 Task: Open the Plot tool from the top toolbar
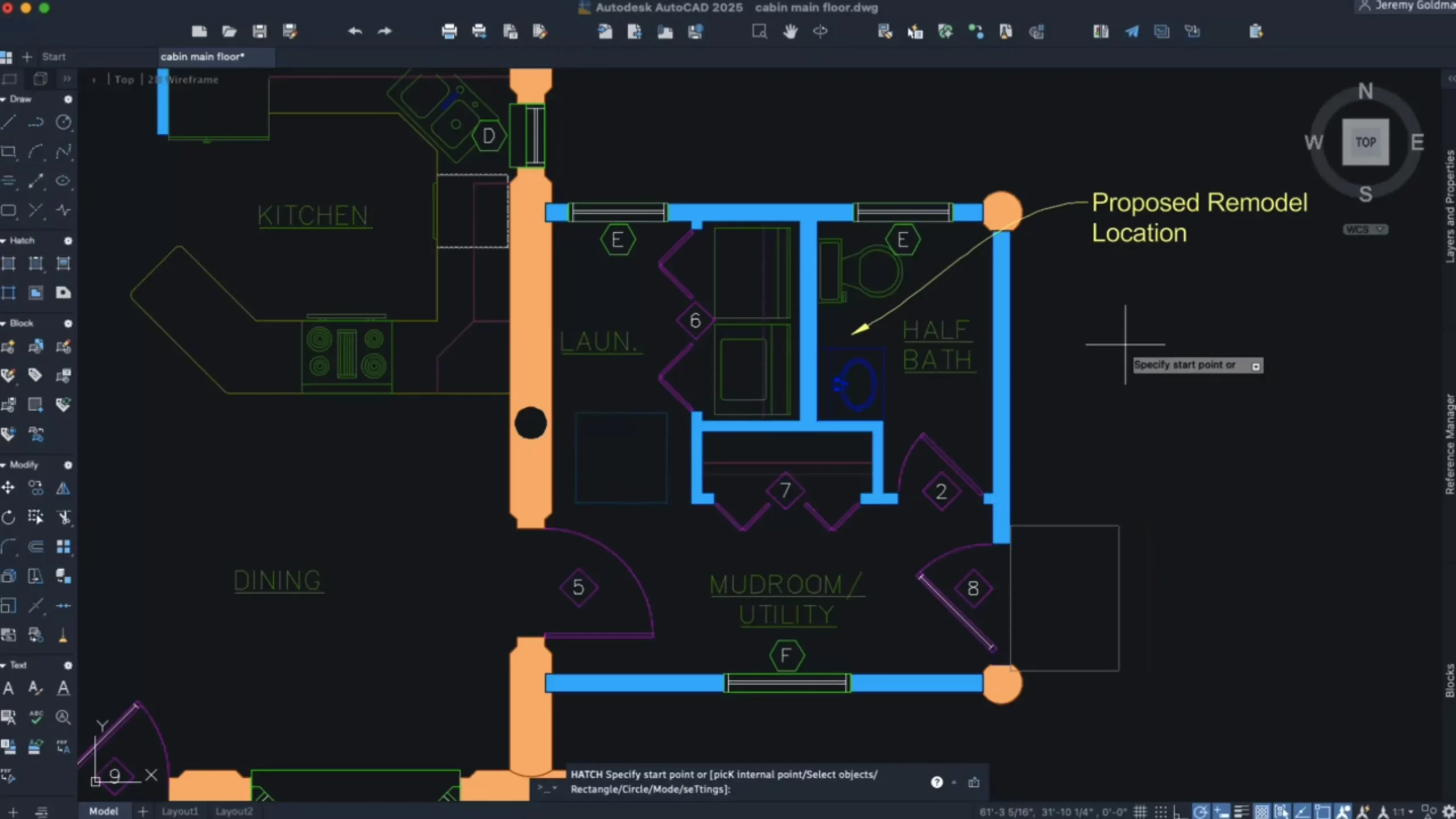click(449, 31)
